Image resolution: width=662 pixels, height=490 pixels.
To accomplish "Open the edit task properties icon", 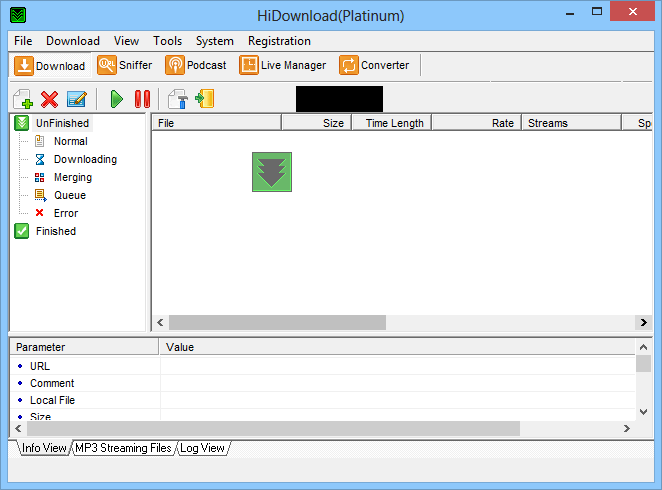I will (77, 99).
